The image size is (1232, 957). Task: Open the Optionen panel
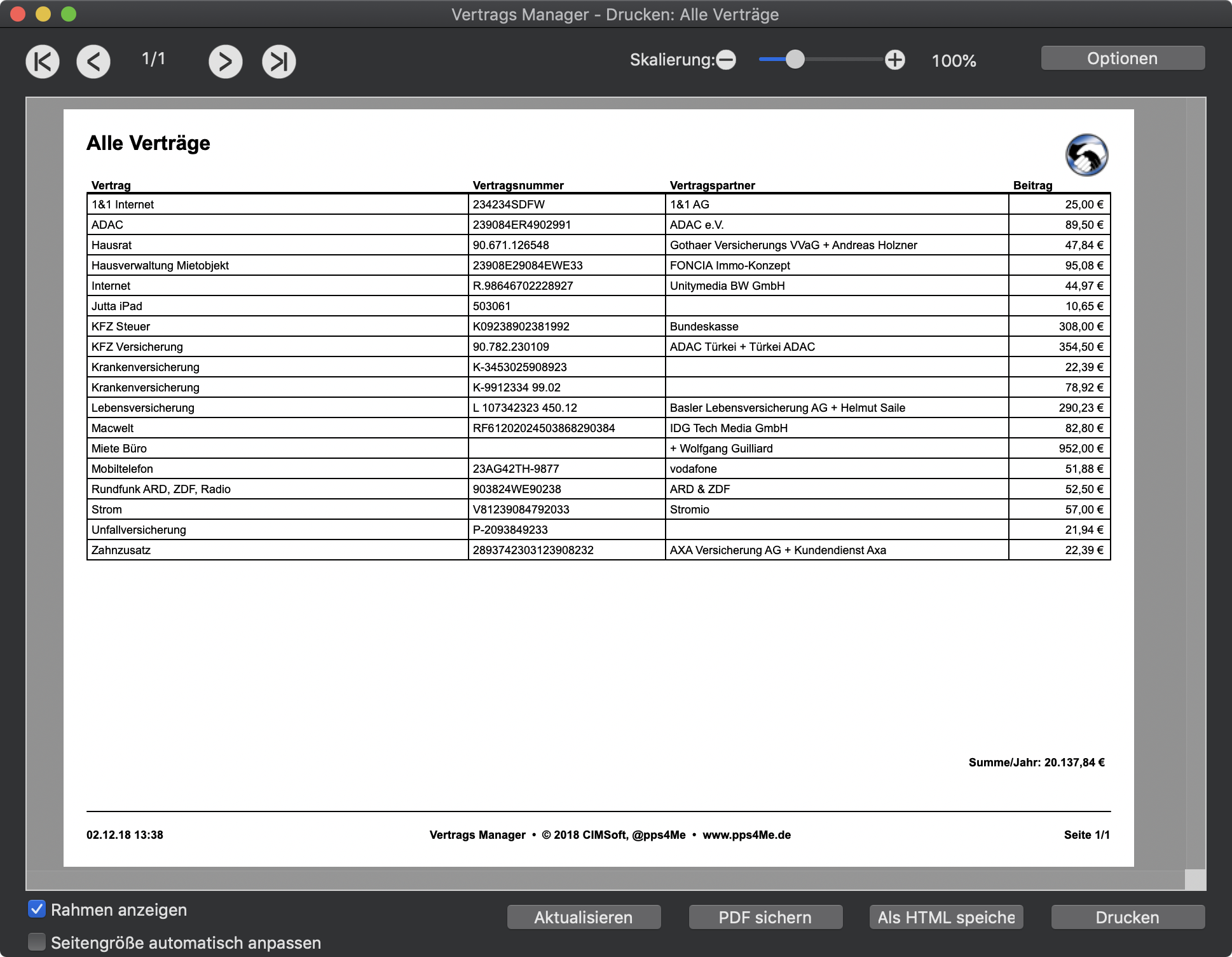(1123, 58)
